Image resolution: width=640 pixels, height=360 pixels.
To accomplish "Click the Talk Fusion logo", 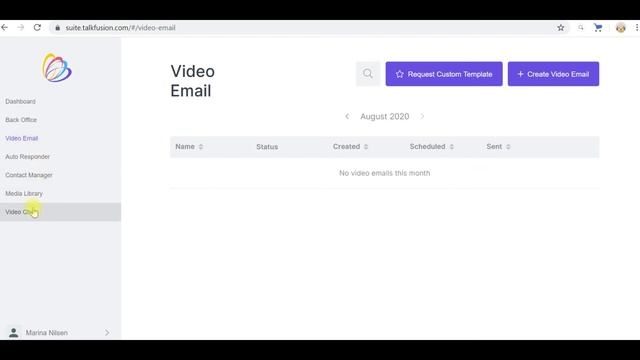I will pos(57,68).
